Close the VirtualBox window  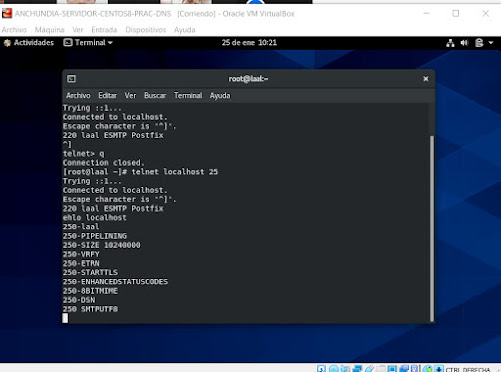pos(486,14)
